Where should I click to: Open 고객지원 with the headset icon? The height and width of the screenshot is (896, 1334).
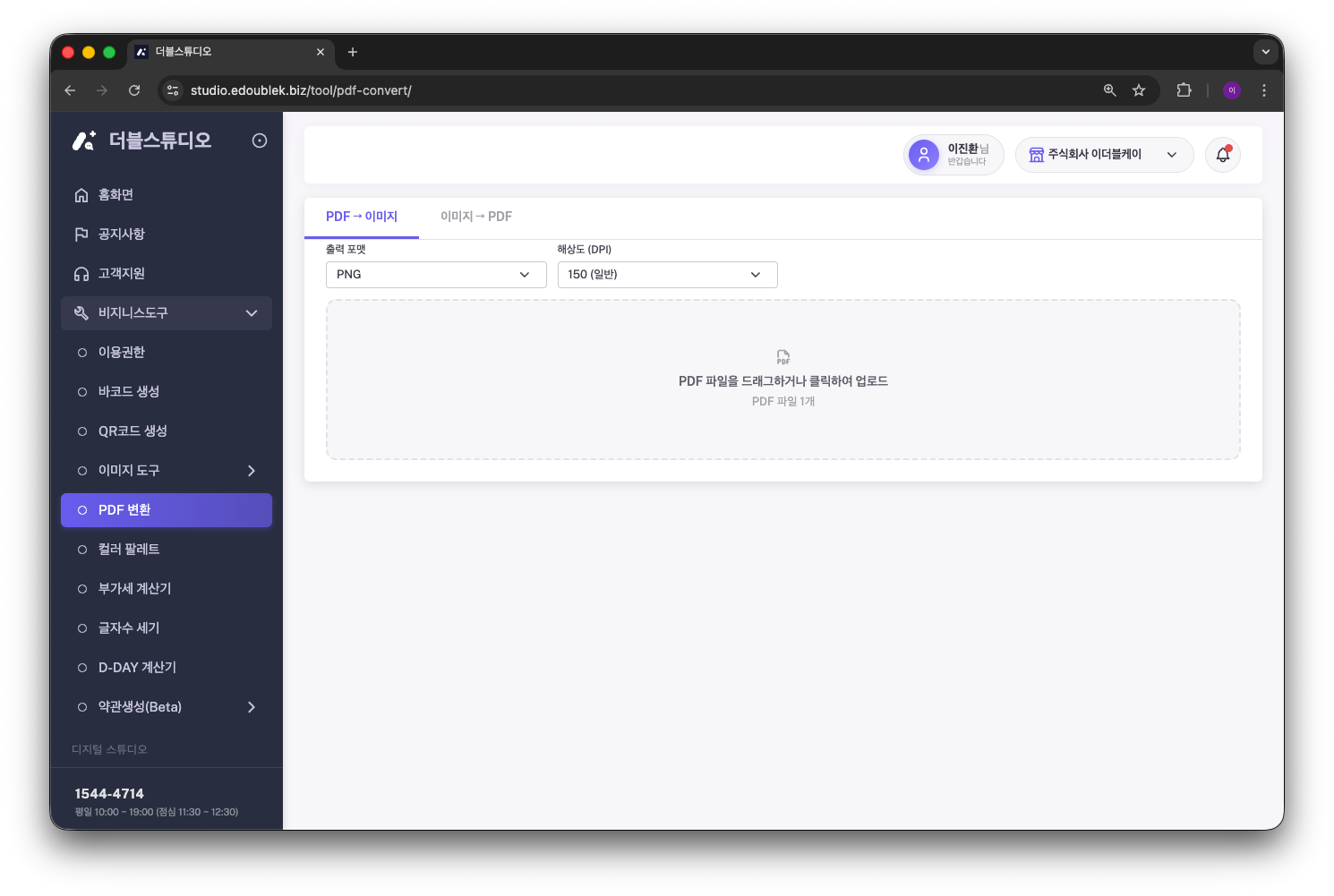[x=167, y=274]
